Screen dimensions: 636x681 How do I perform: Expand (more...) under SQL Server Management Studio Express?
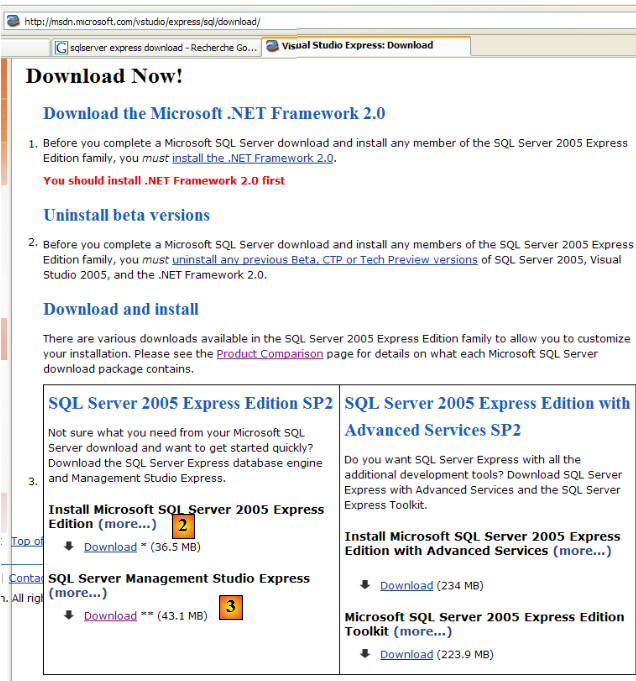[77, 593]
